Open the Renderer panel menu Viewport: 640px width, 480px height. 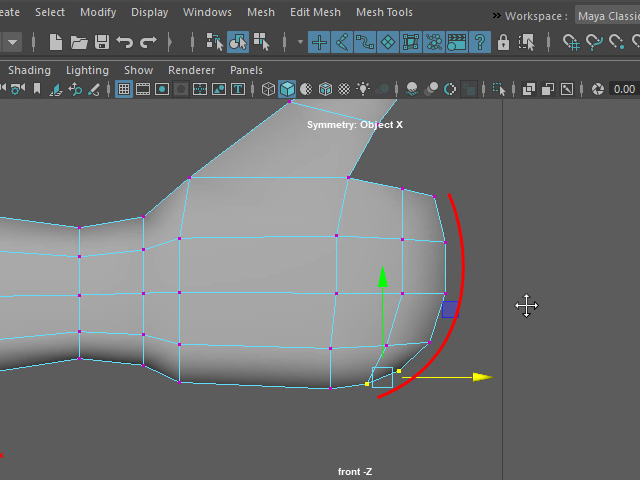(191, 70)
